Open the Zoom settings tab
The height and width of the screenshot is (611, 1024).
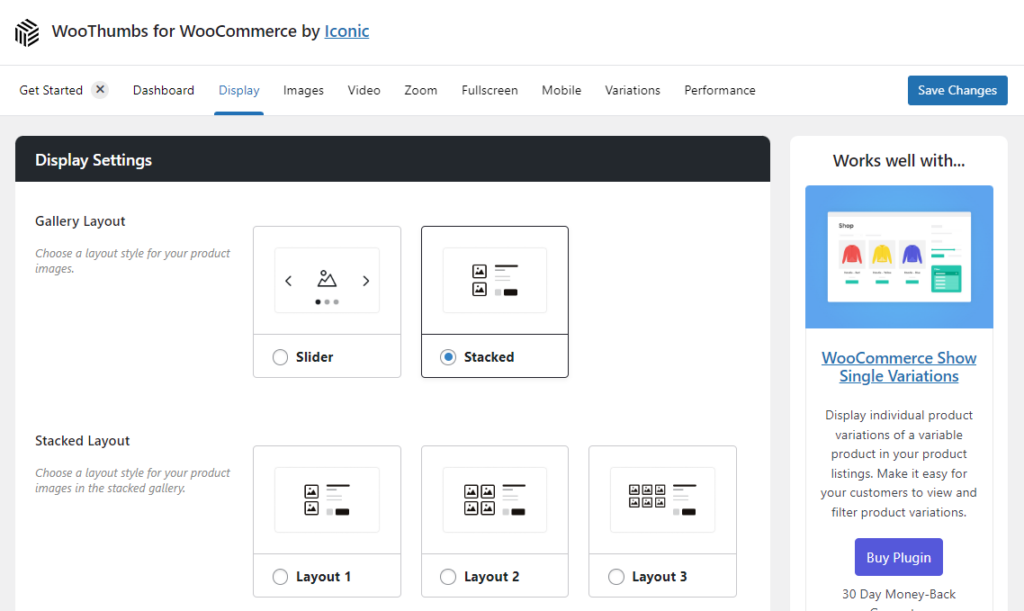[420, 90]
